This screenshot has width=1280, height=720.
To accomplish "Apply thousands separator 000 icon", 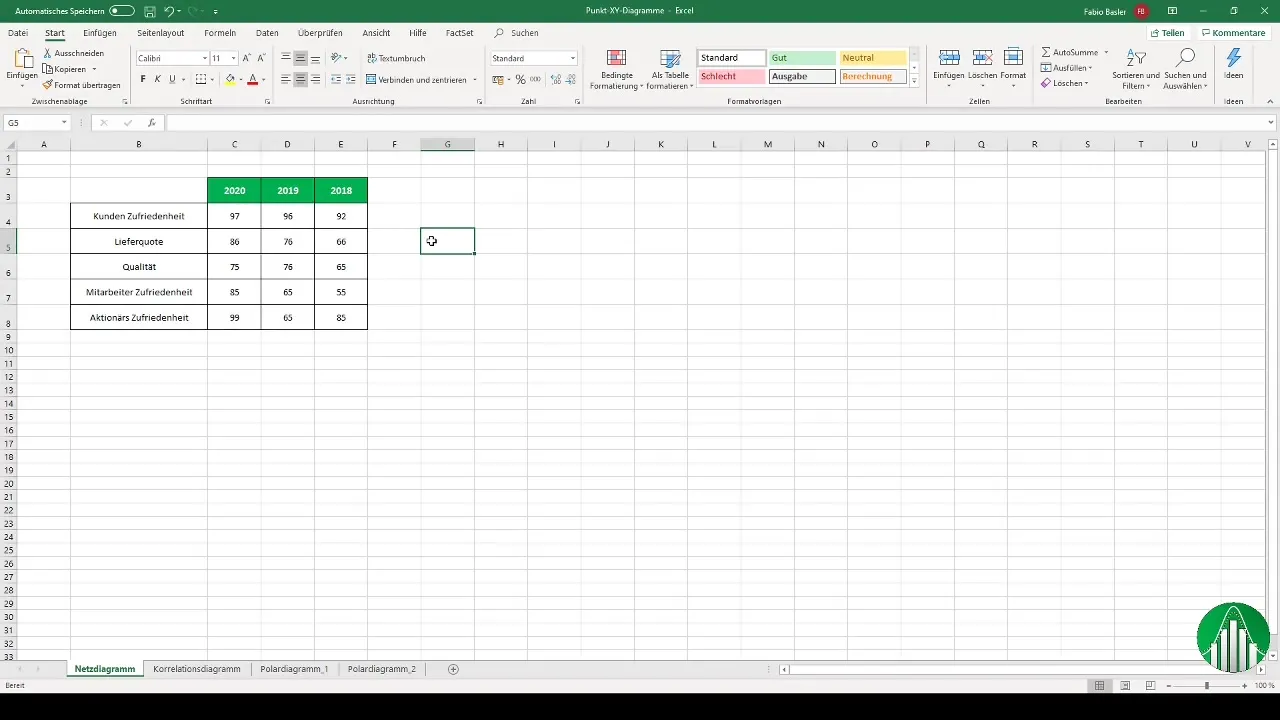I will point(535,79).
